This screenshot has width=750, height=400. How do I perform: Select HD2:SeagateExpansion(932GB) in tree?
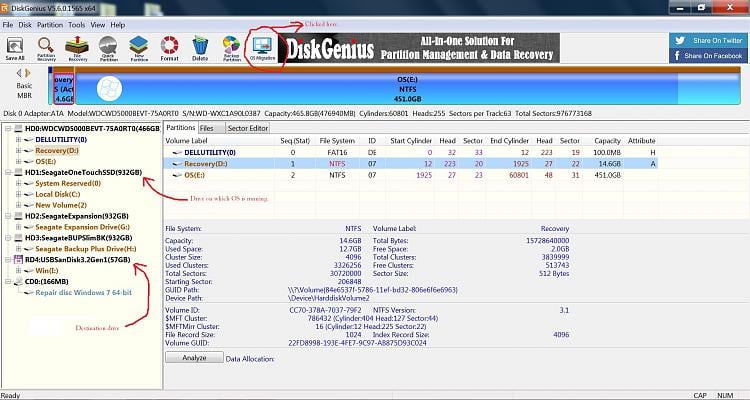[77, 216]
